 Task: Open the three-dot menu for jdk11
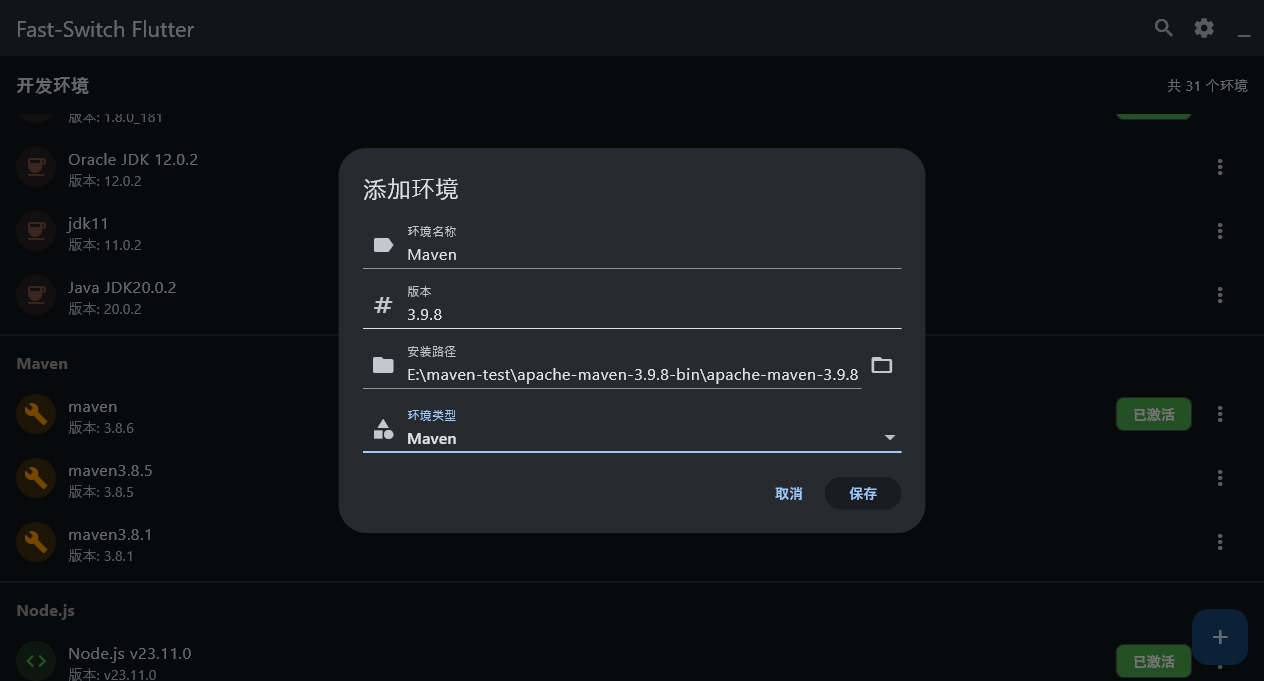tap(1220, 231)
